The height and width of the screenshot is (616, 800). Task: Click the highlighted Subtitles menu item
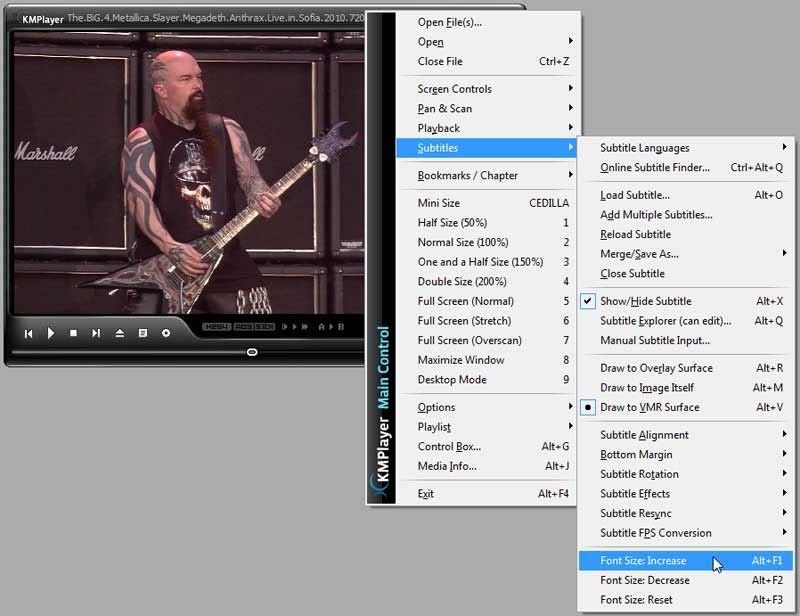pyautogui.click(x=487, y=148)
